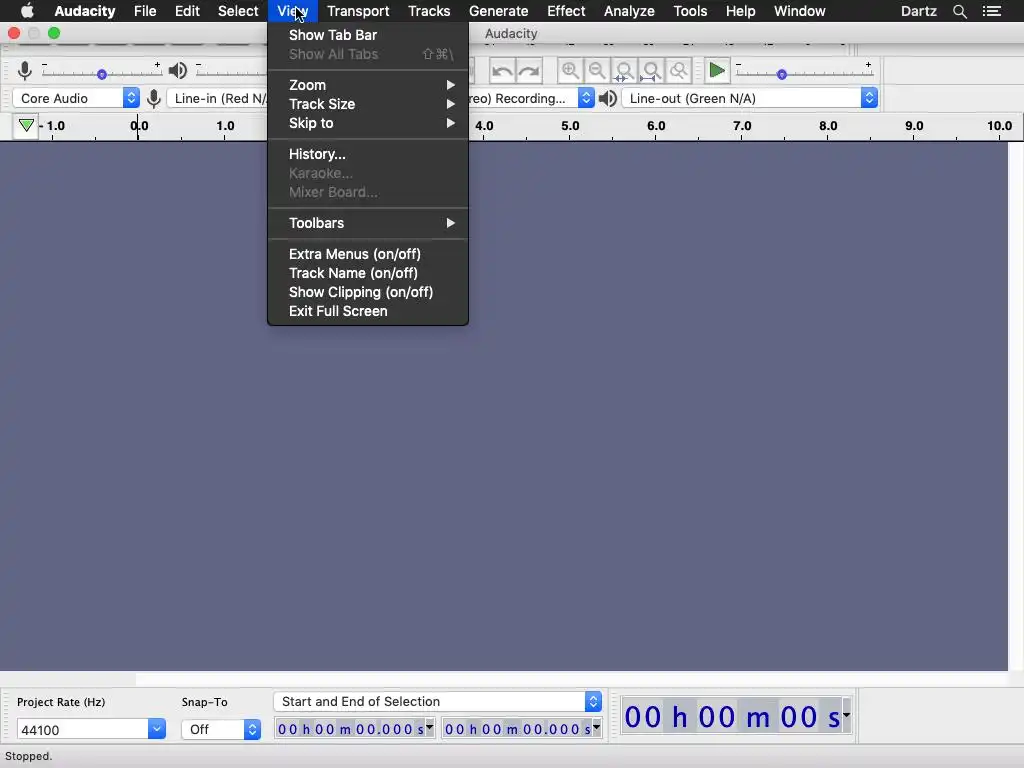Choose Show Tab Bar
Image resolution: width=1024 pixels, height=768 pixels.
[x=368, y=35]
